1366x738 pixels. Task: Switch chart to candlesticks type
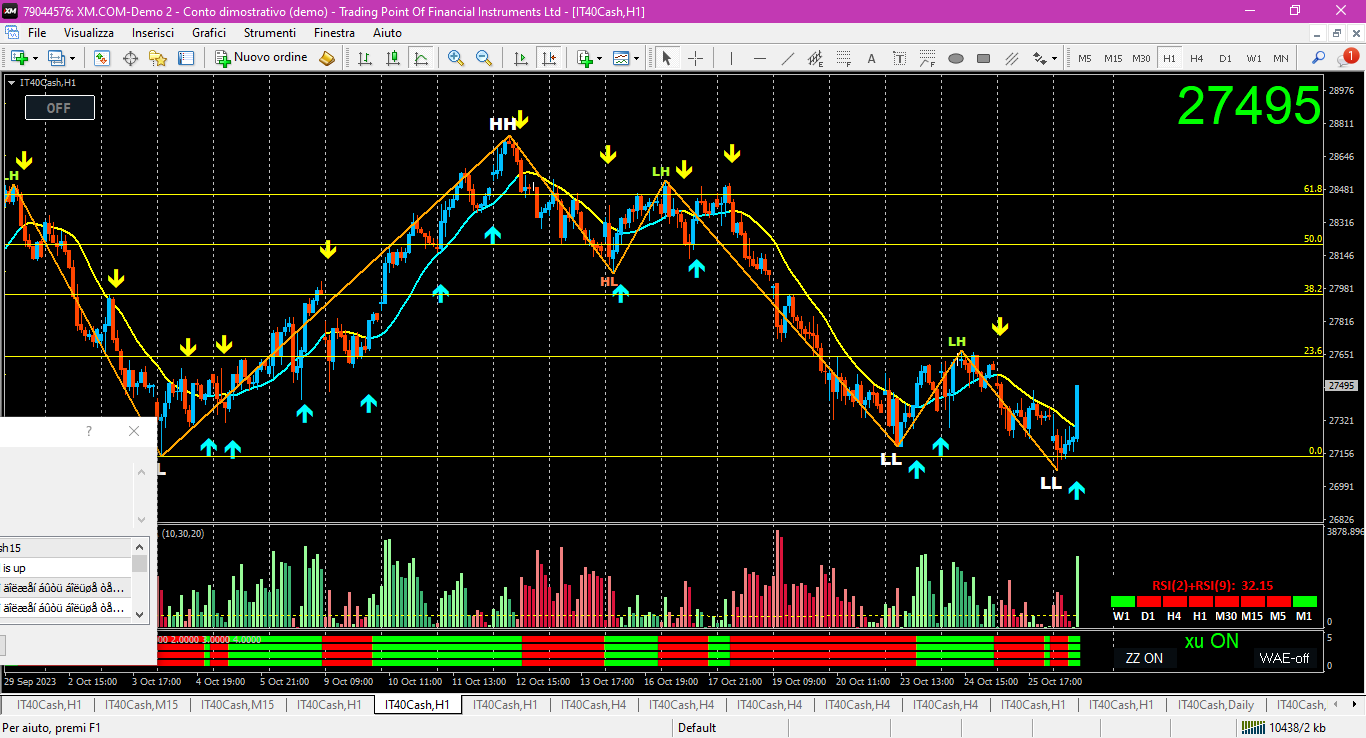pos(393,58)
